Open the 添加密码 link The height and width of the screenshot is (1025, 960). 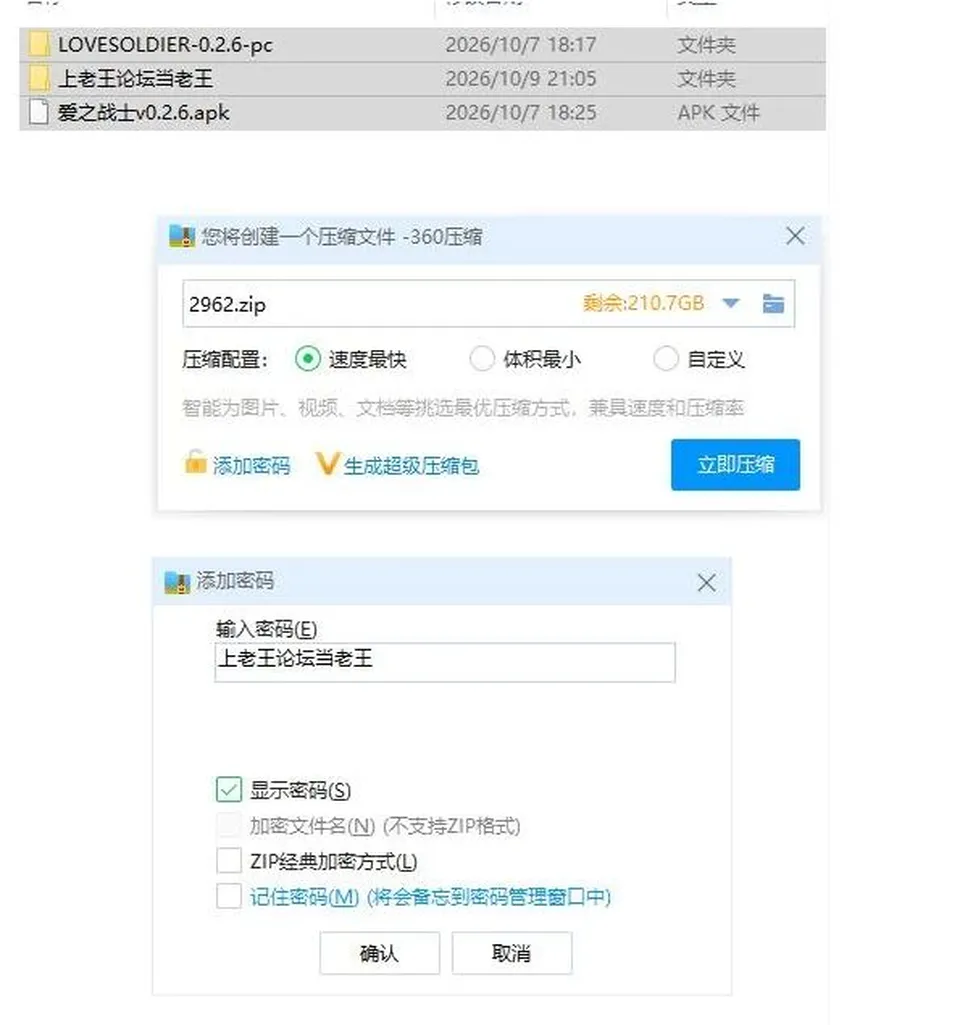(252, 465)
